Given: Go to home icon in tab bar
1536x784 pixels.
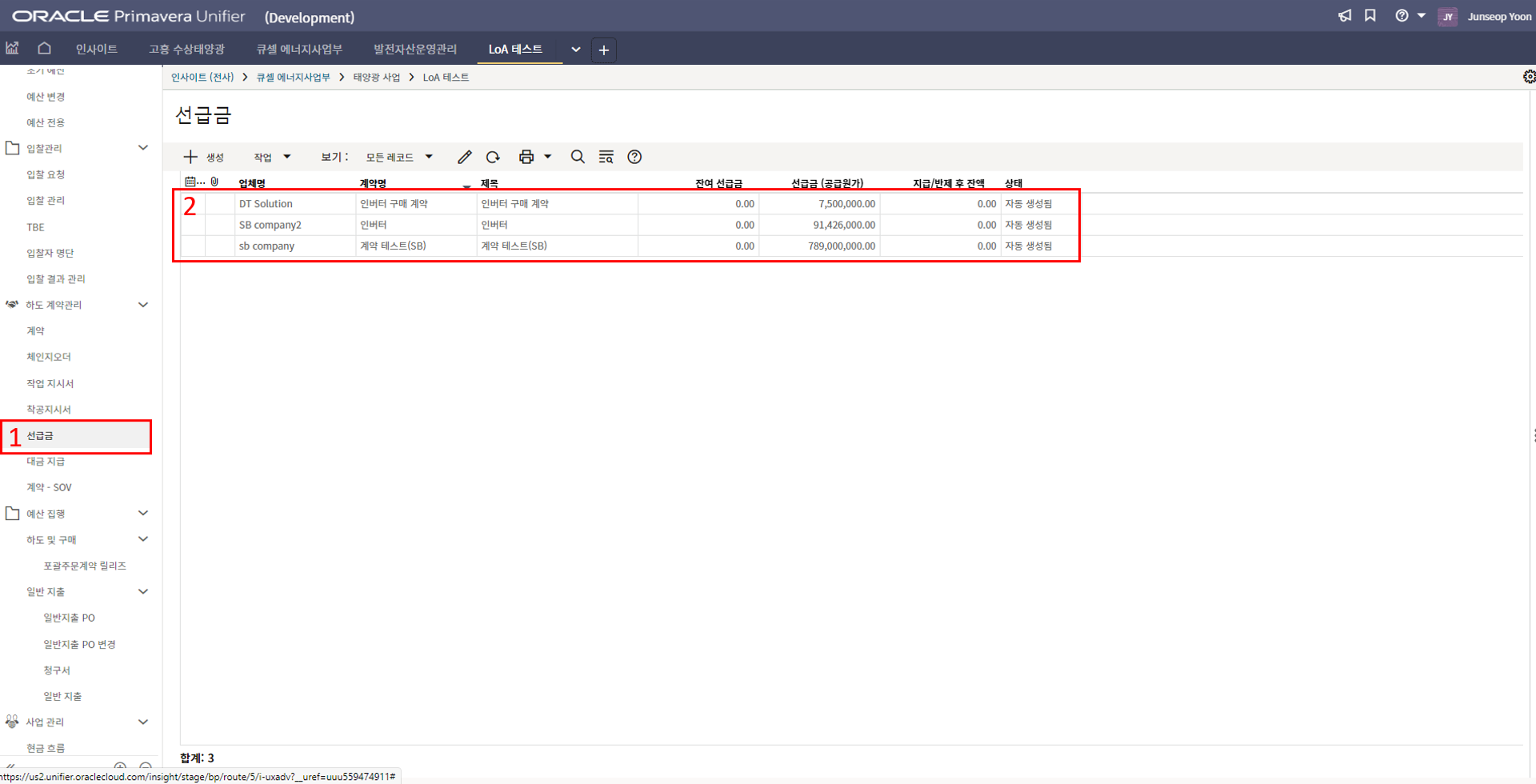Looking at the screenshot, I should pos(44,49).
